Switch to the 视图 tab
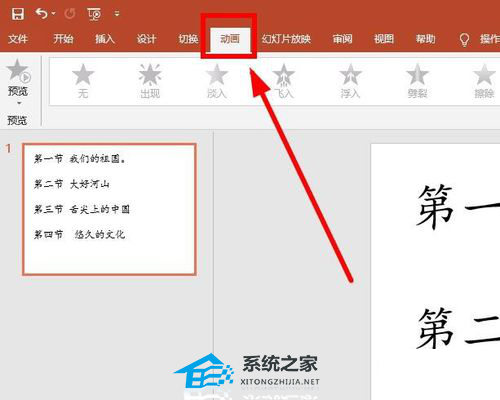This screenshot has width=500, height=400. click(384, 39)
